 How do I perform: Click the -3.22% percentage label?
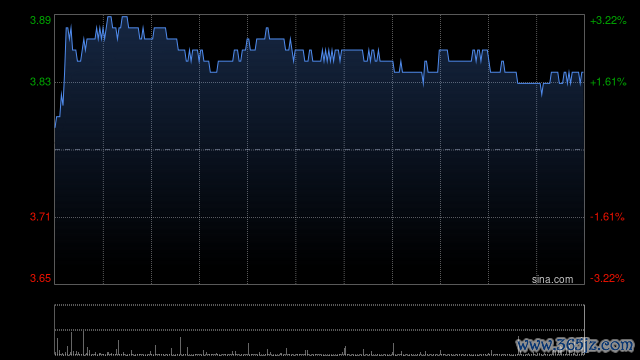[x=607, y=278]
